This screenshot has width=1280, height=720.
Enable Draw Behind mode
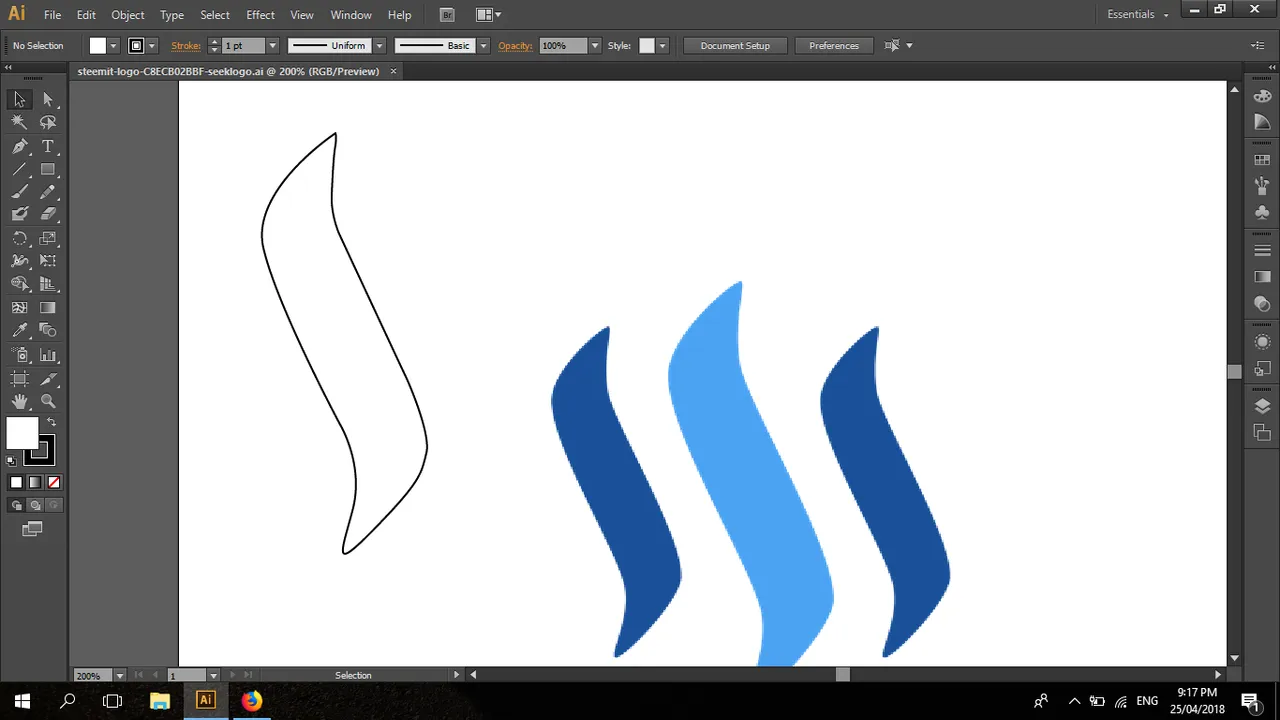(x=35, y=505)
